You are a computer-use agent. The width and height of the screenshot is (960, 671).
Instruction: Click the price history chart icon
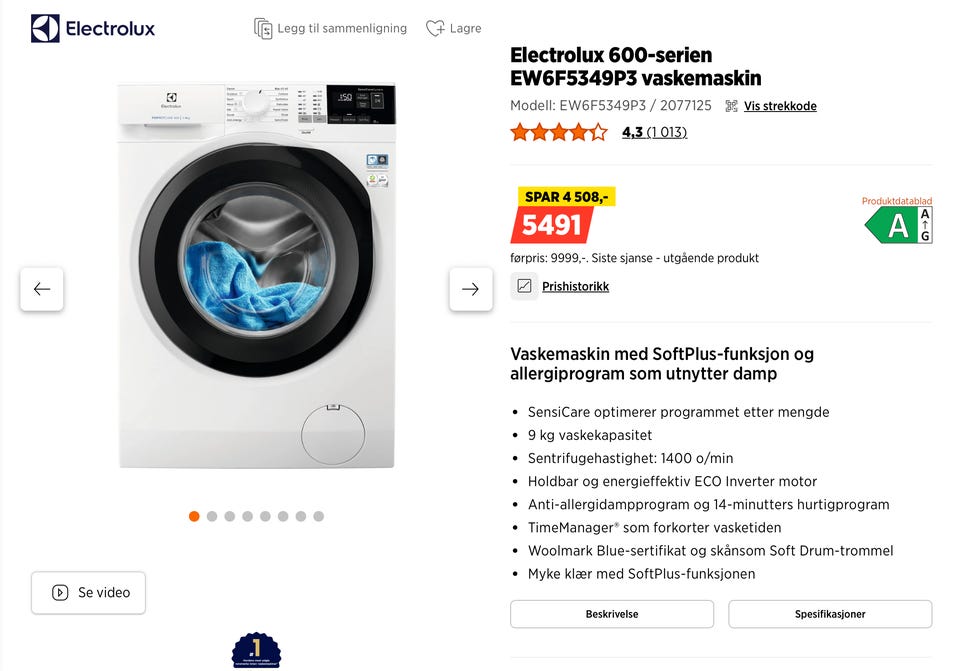pyautogui.click(x=524, y=286)
